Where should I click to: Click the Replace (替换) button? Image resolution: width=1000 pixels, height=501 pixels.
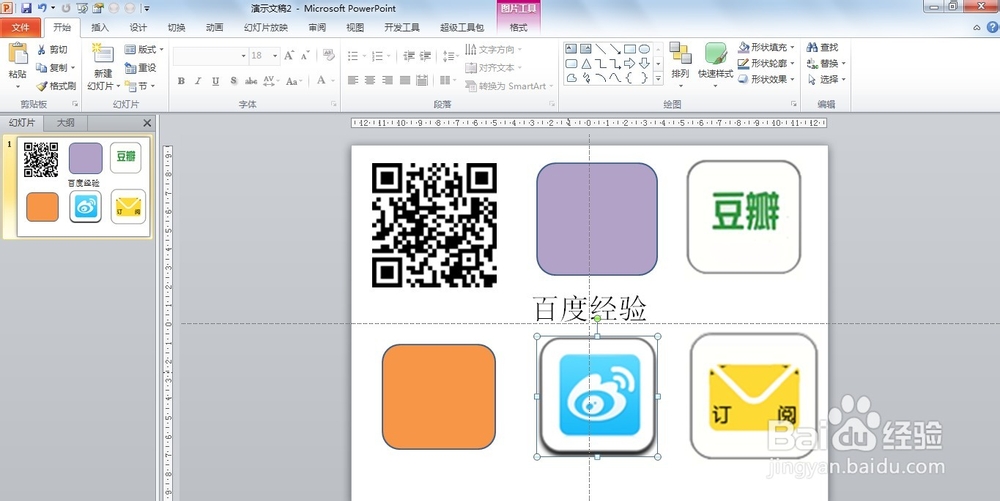(x=825, y=63)
